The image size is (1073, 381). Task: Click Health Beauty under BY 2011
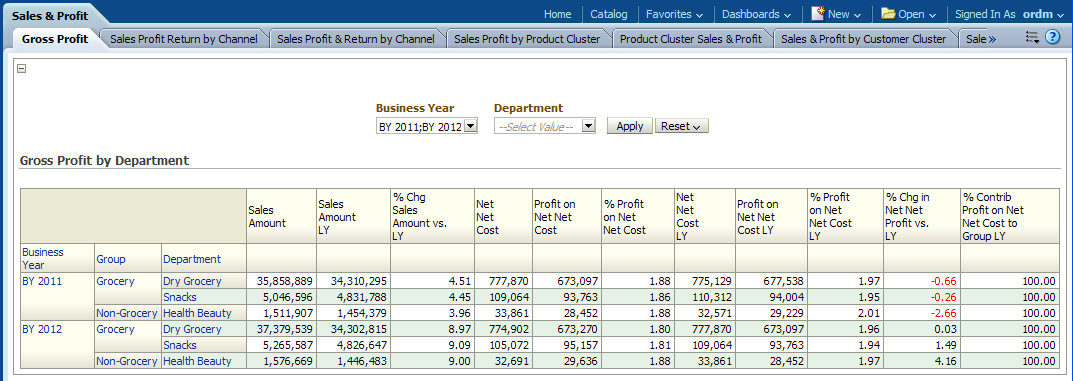point(197,313)
